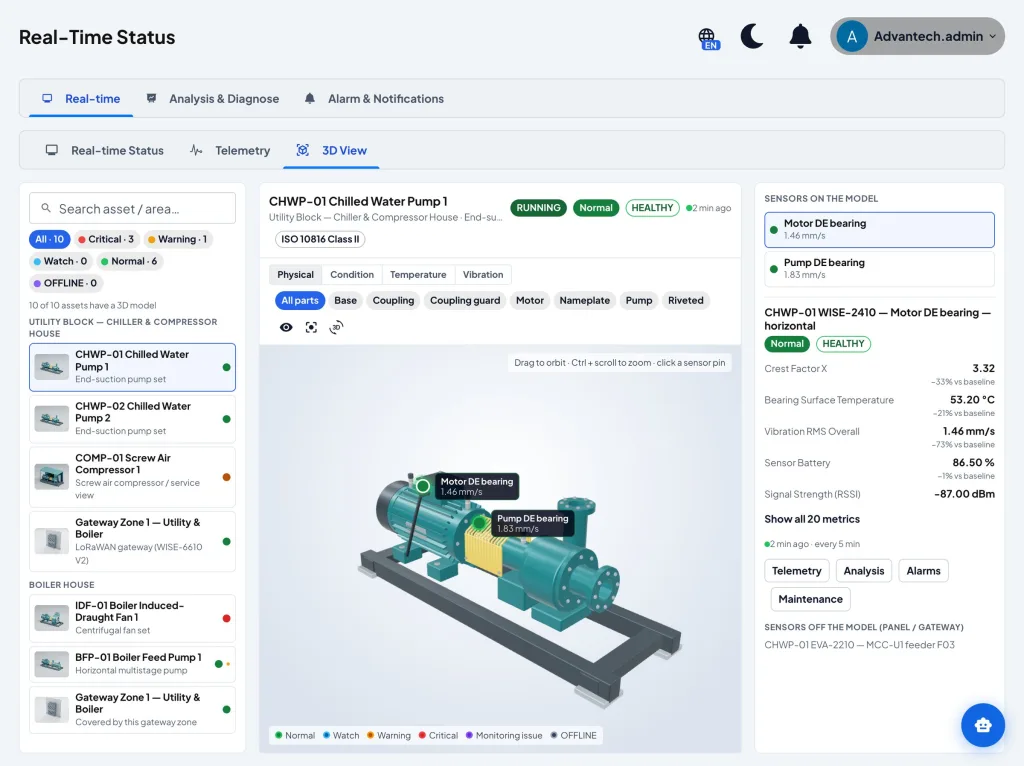The width and height of the screenshot is (1024, 766).
Task: Switch to Vibration view mode
Action: click(483, 275)
